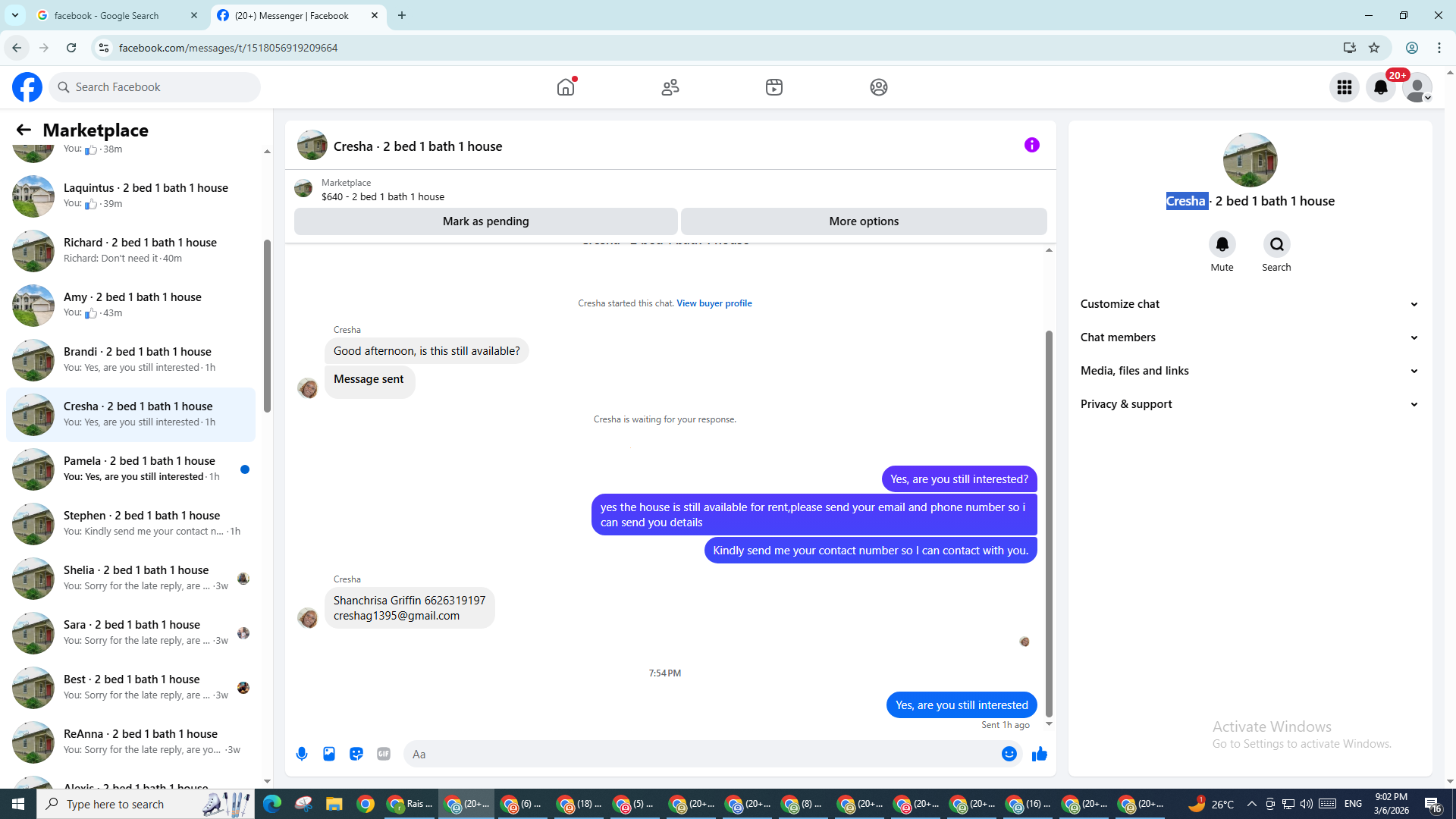1456x819 pixels.
Task: Click the chat messages scrollbar
Action: [1049, 523]
